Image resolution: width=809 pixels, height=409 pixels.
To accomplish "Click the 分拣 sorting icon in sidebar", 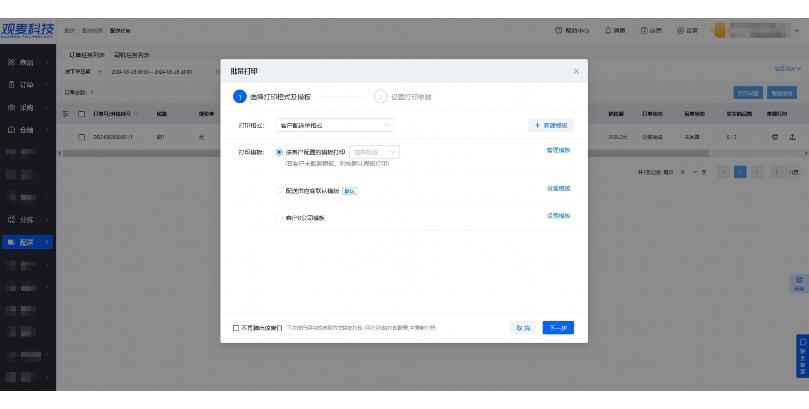I will 11,220.
